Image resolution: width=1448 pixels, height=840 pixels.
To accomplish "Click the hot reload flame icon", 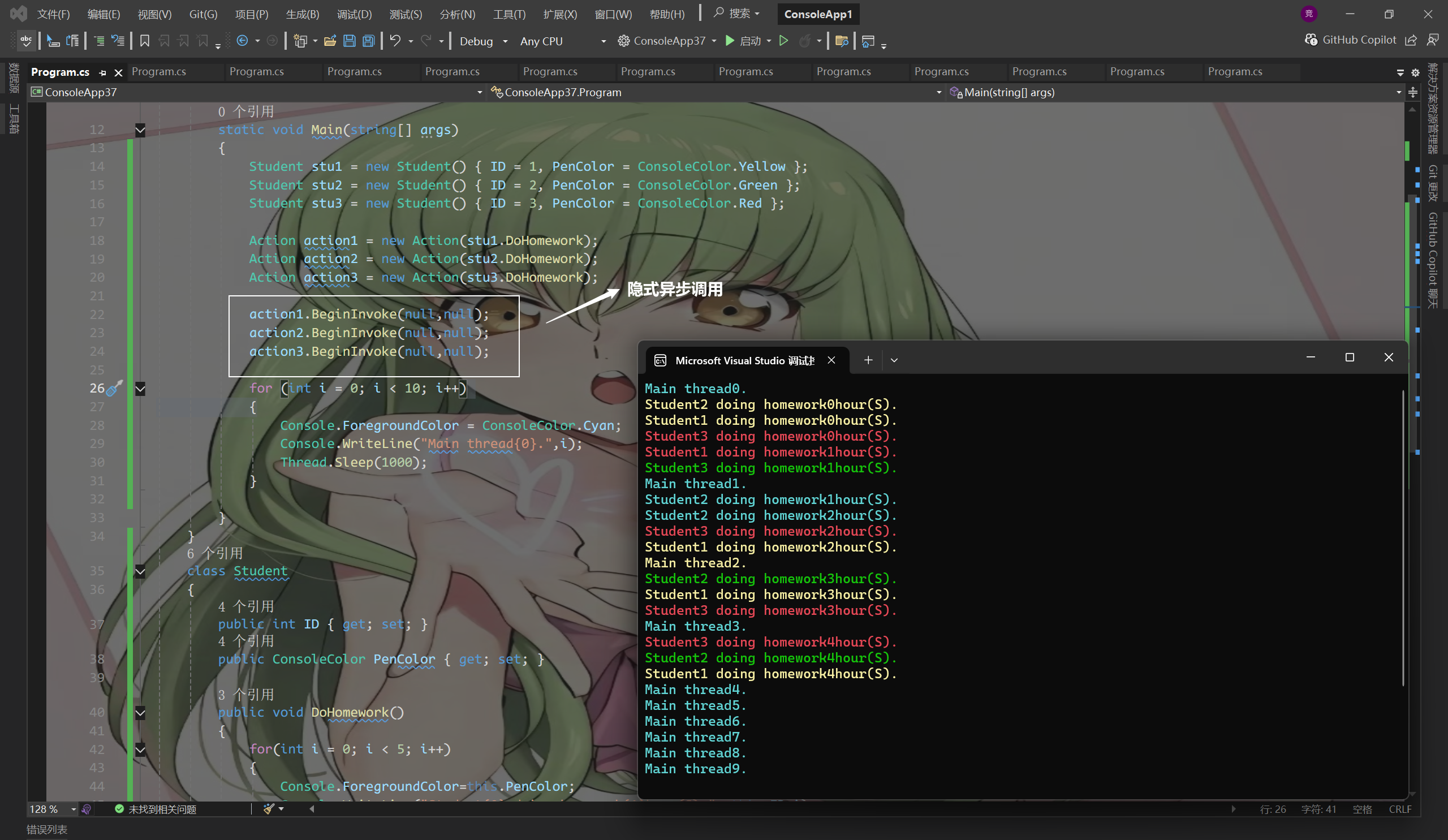I will 804,41.
